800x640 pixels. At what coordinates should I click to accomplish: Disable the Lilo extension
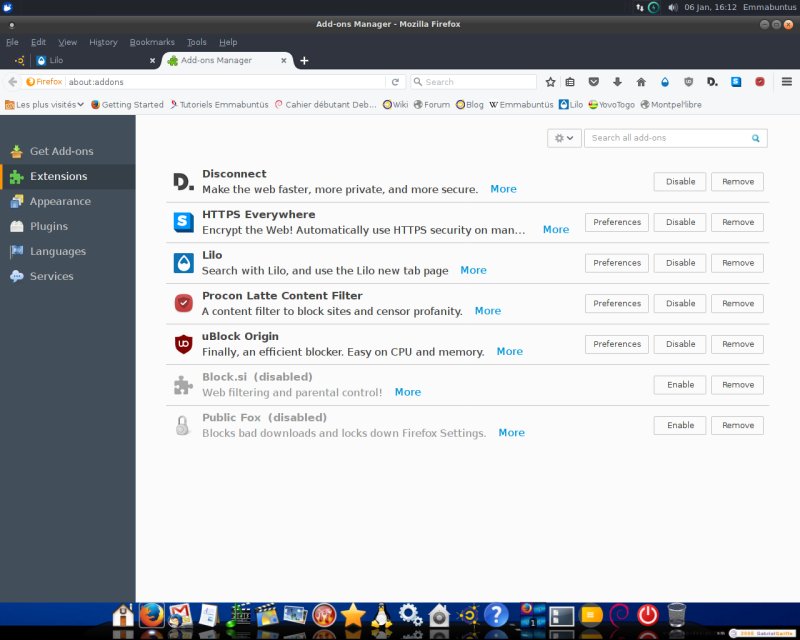pyautogui.click(x=680, y=263)
